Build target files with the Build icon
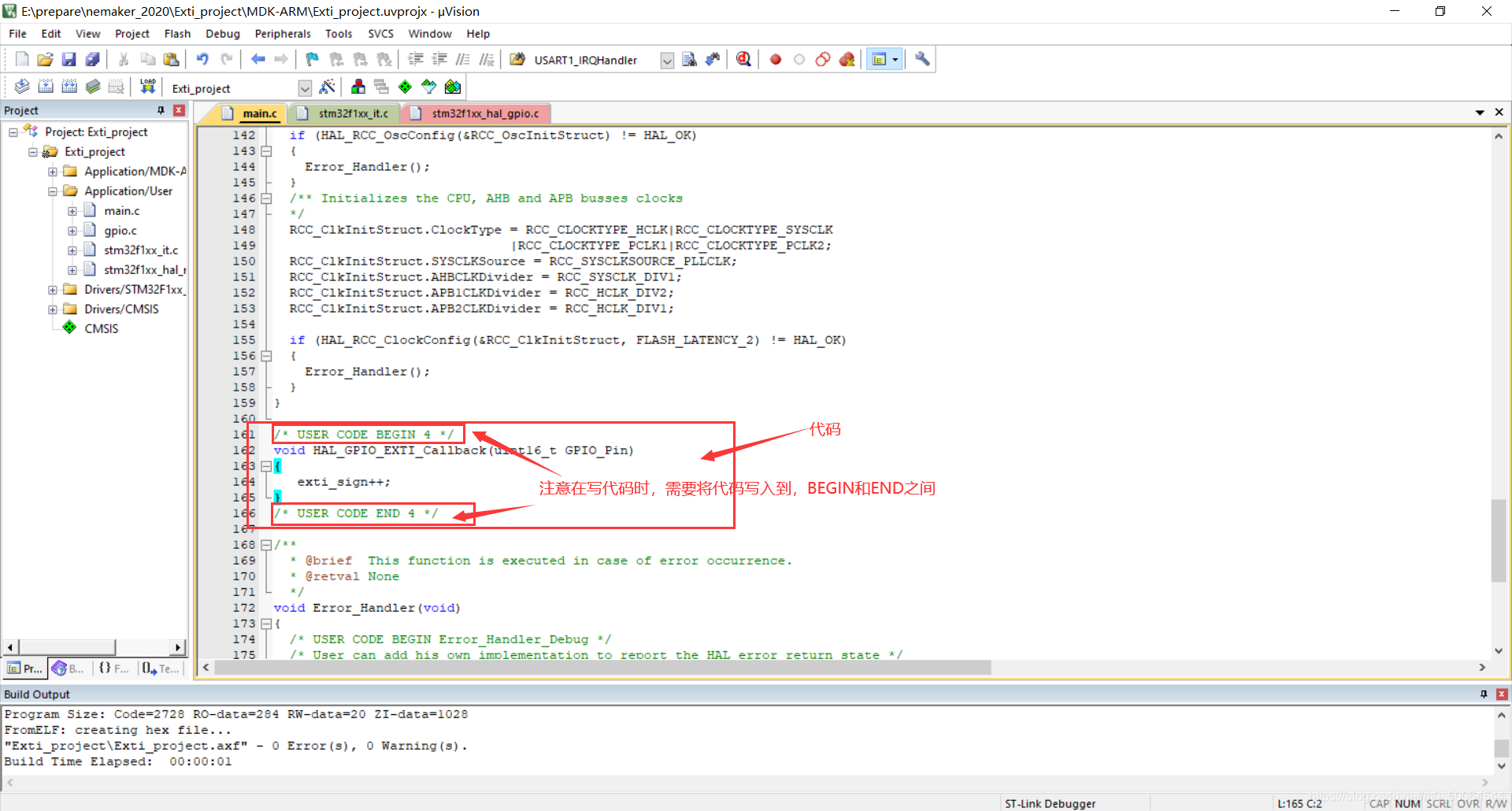This screenshot has height=811, width=1512. click(x=46, y=87)
